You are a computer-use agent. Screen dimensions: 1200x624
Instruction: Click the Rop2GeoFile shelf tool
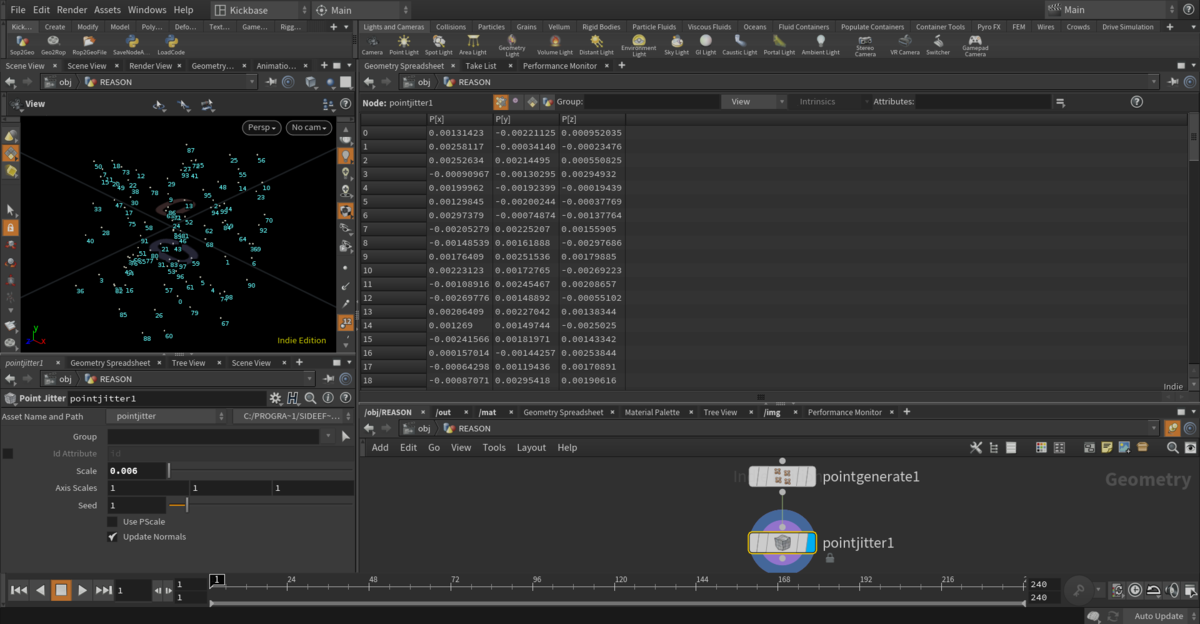[89, 44]
